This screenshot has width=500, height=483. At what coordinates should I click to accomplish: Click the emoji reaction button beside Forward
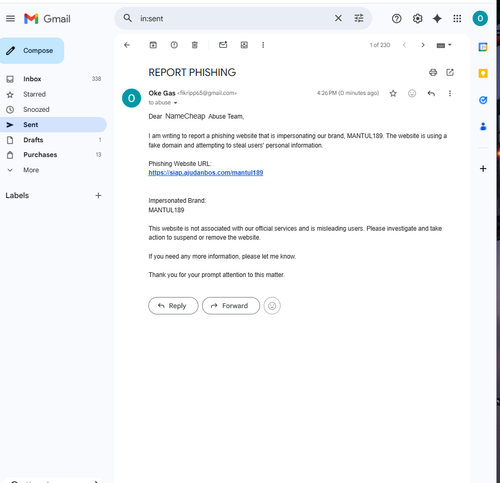coord(272,306)
